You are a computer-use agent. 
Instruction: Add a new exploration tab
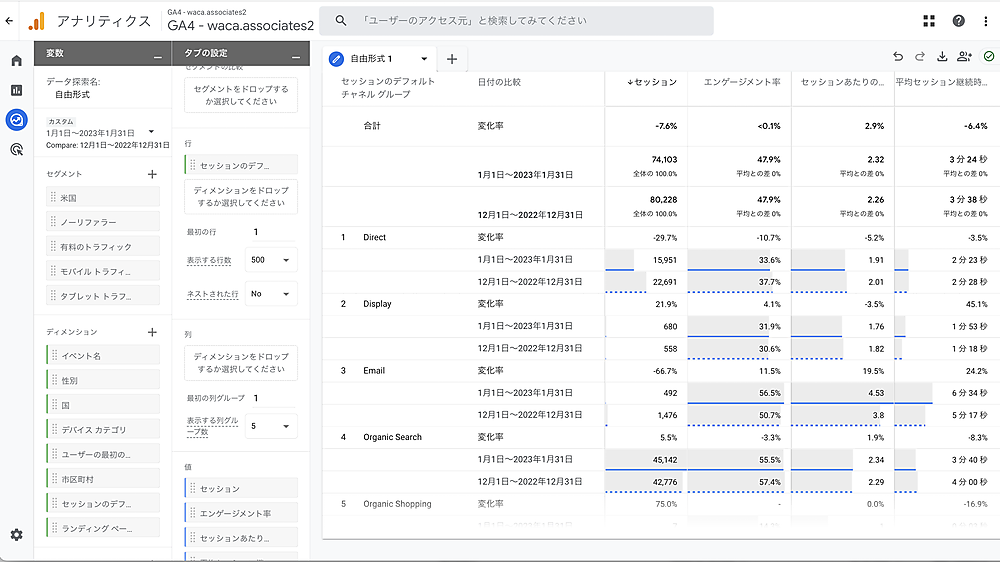pos(452,59)
